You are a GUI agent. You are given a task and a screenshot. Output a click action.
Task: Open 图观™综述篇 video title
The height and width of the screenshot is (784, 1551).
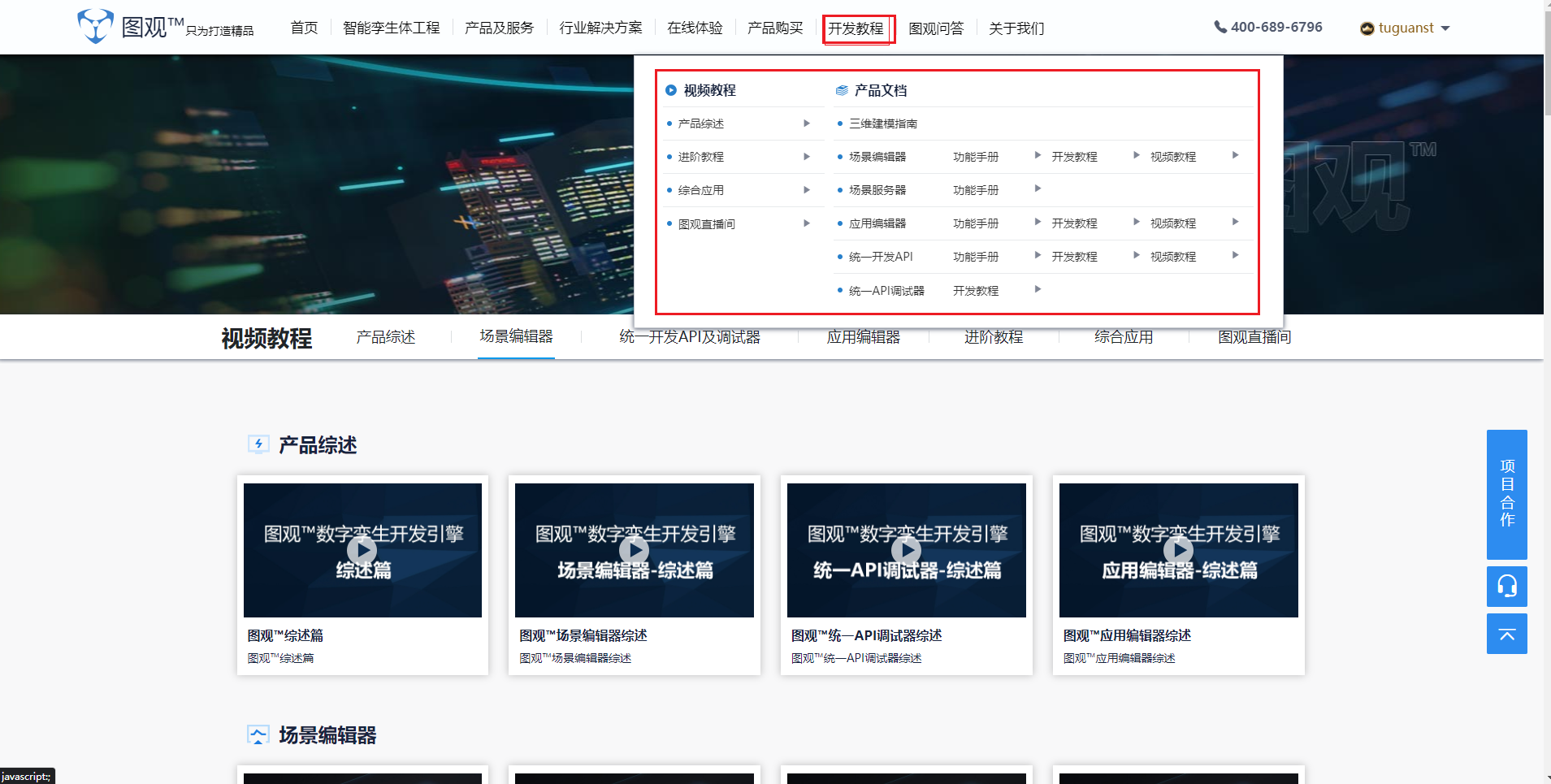pyautogui.click(x=285, y=635)
